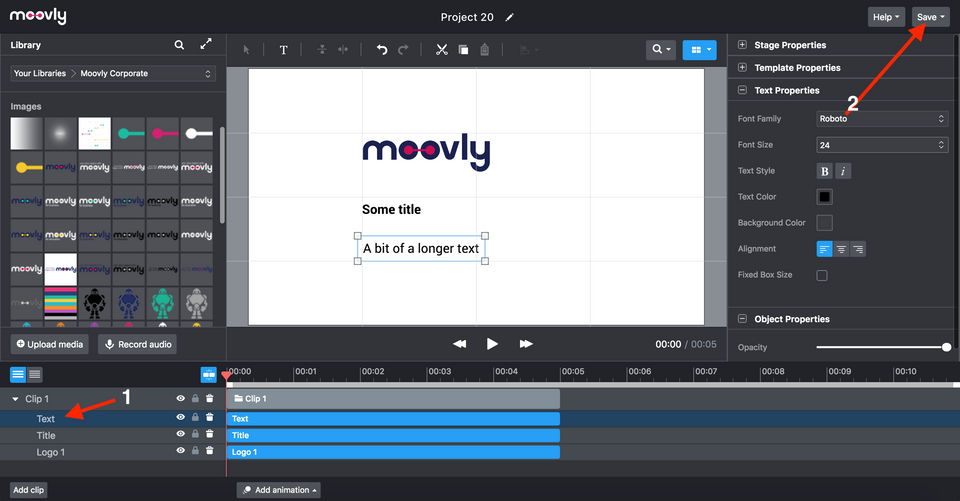Delete the Title layer
The width and height of the screenshot is (960, 501).
coord(209,434)
